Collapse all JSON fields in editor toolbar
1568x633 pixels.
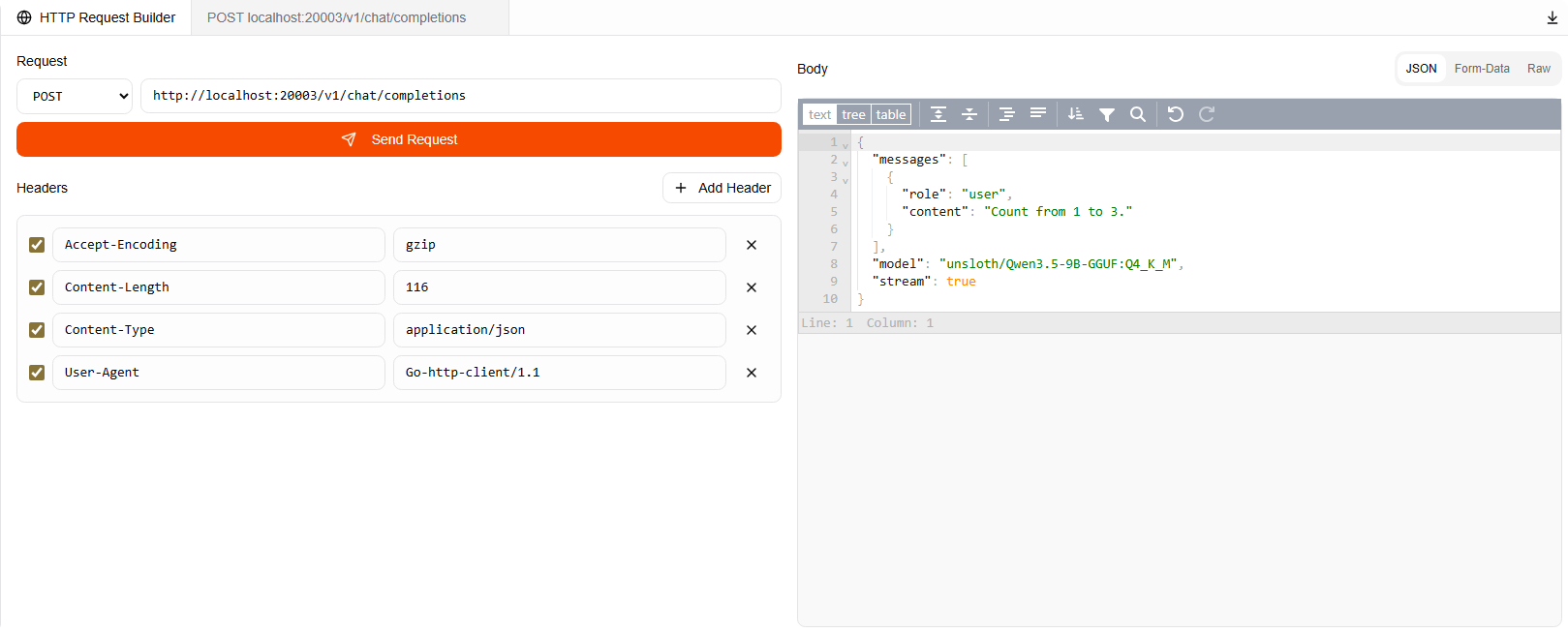(x=969, y=114)
